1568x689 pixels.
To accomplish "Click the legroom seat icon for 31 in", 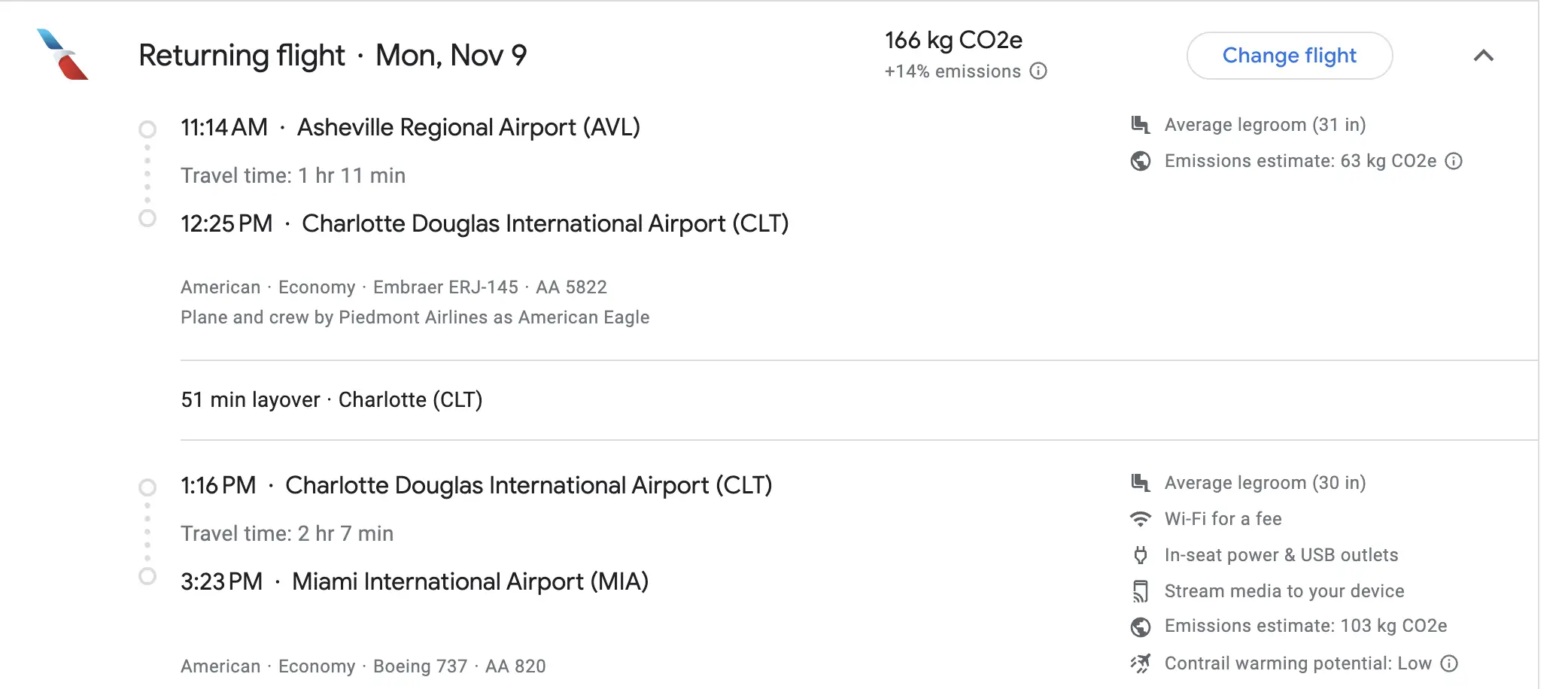I will pos(1141,125).
